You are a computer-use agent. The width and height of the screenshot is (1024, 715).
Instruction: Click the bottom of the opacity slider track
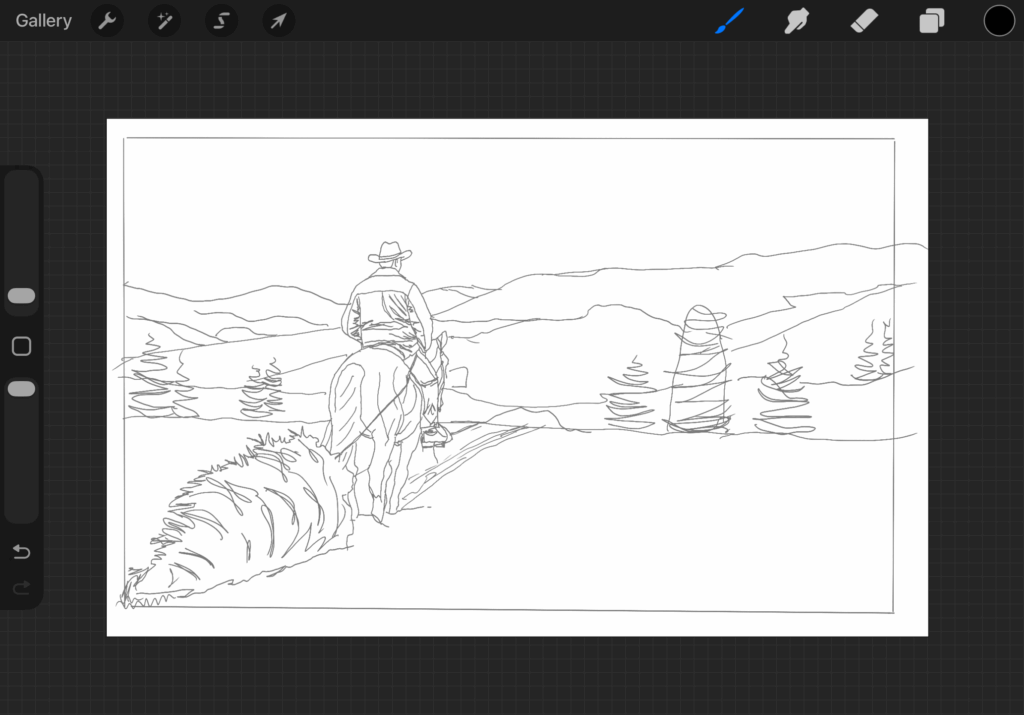[21, 510]
